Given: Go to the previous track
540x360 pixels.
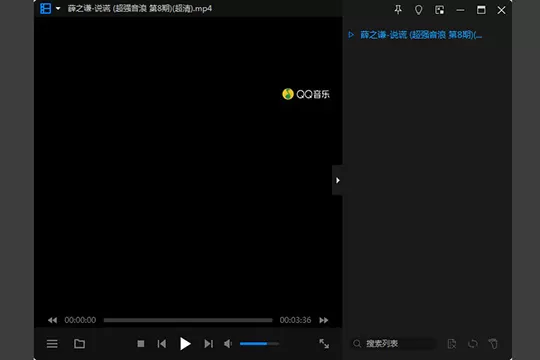Looking at the screenshot, I should click(162, 344).
